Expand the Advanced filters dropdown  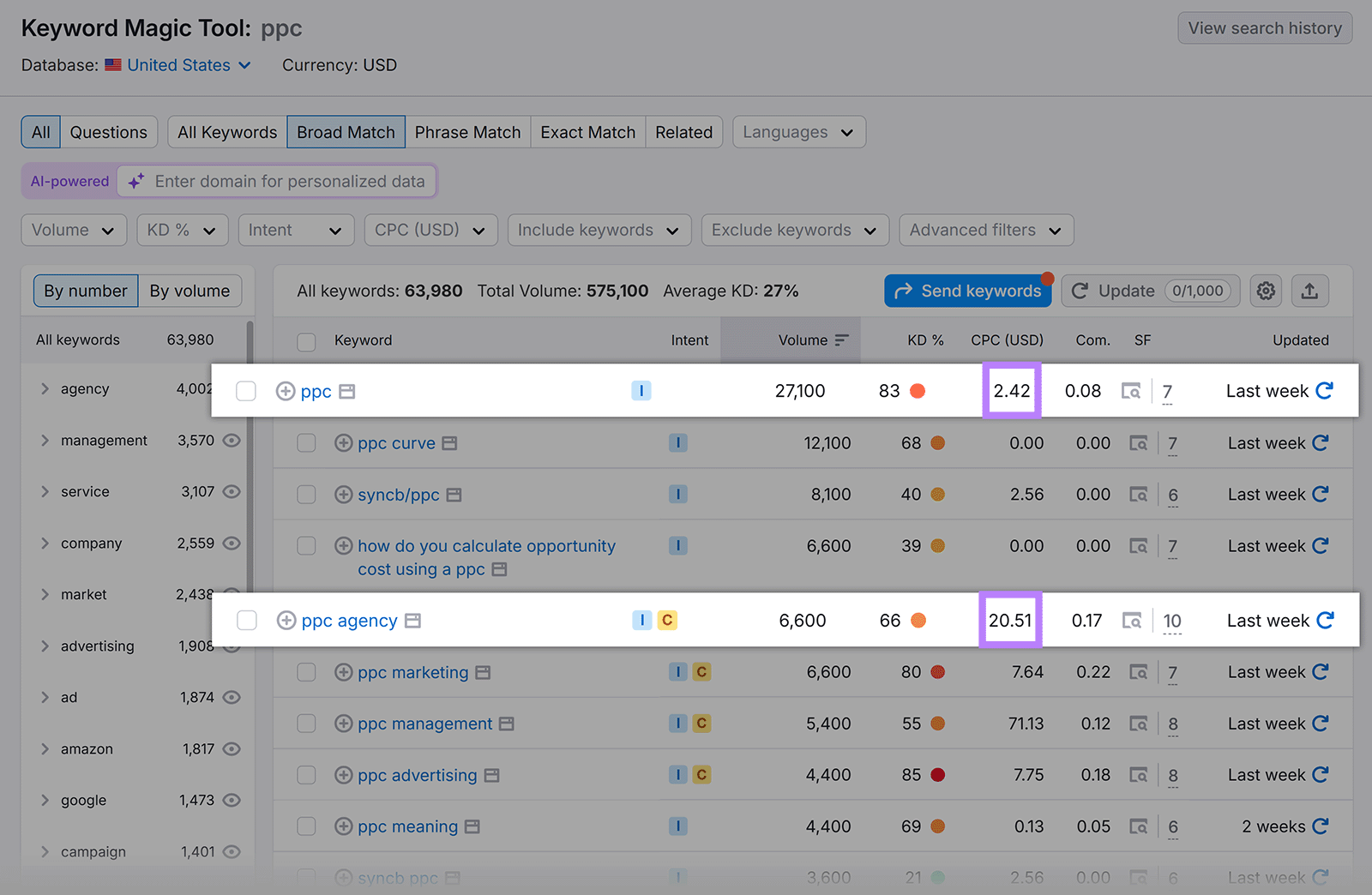984,230
